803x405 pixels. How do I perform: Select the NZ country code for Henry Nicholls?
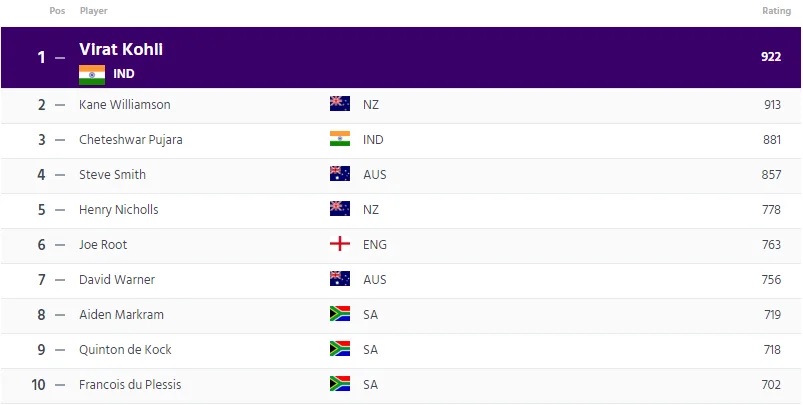click(x=371, y=209)
